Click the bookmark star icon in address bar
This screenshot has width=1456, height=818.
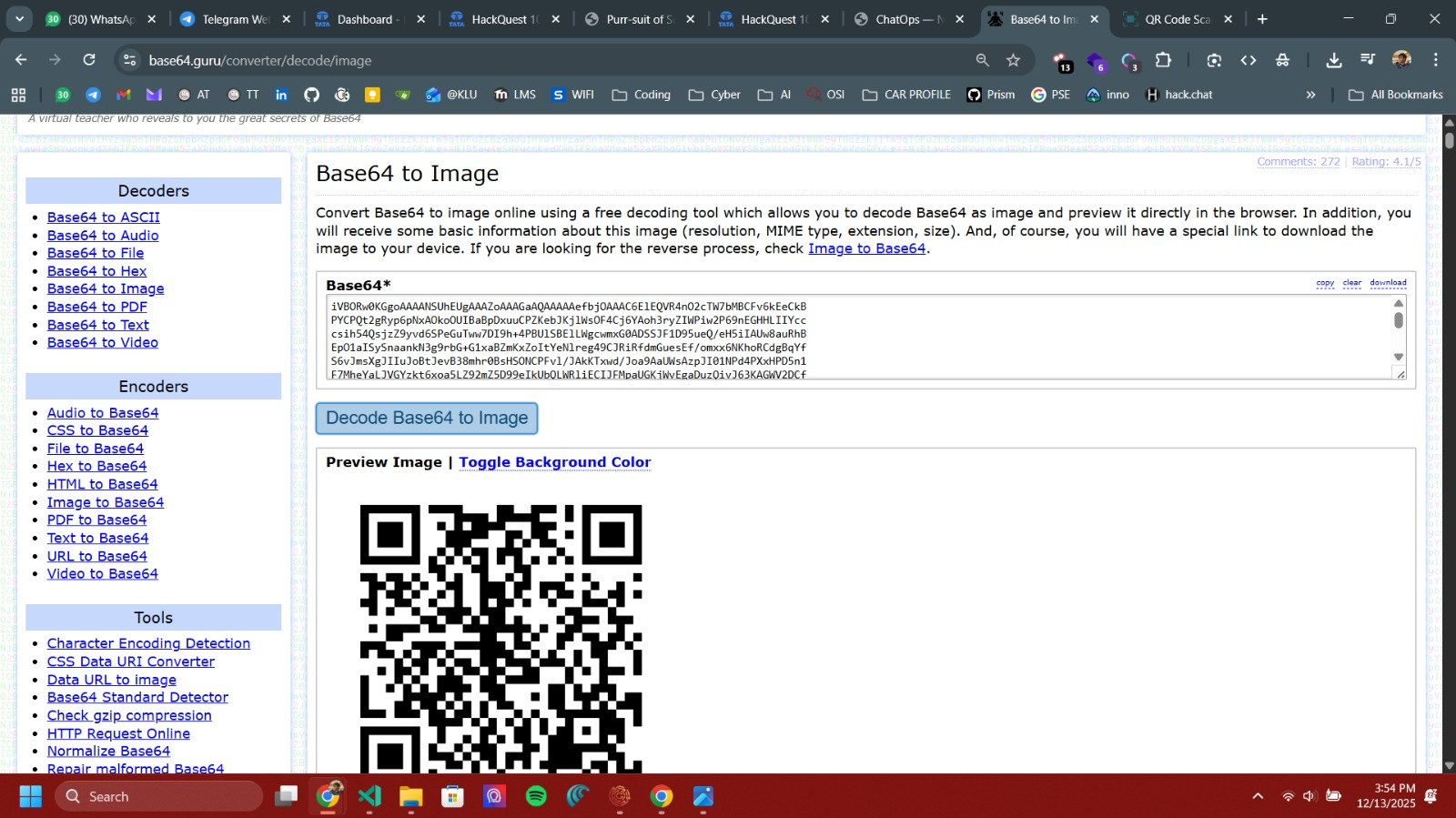click(1013, 60)
